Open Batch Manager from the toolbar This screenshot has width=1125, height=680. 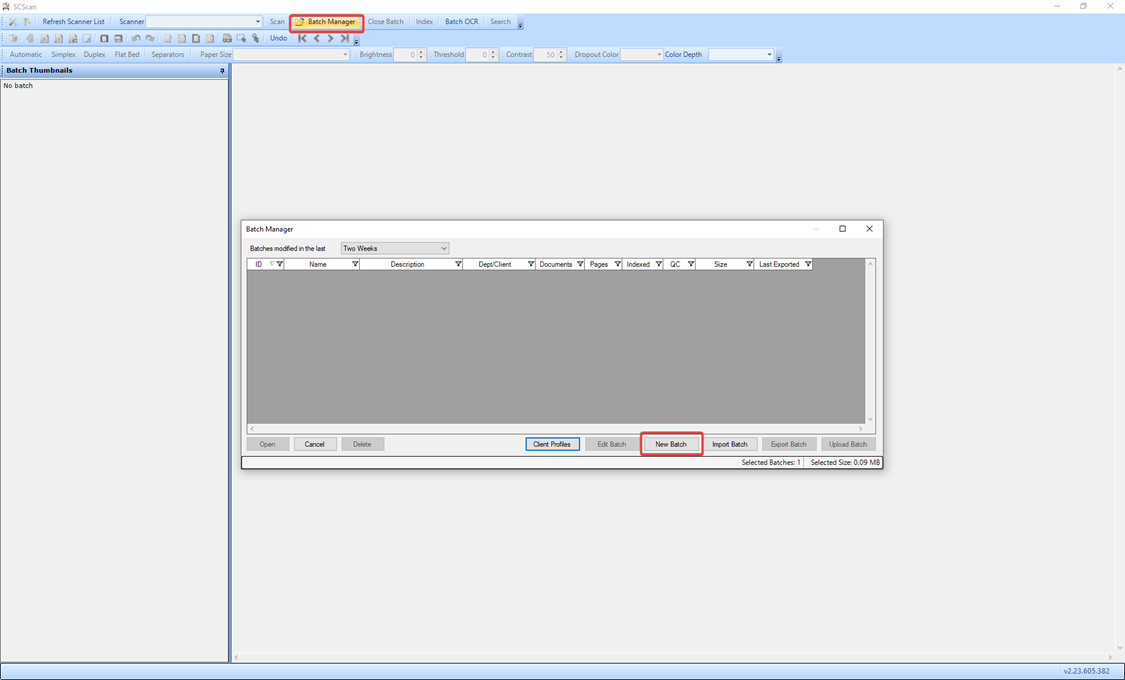click(326, 22)
